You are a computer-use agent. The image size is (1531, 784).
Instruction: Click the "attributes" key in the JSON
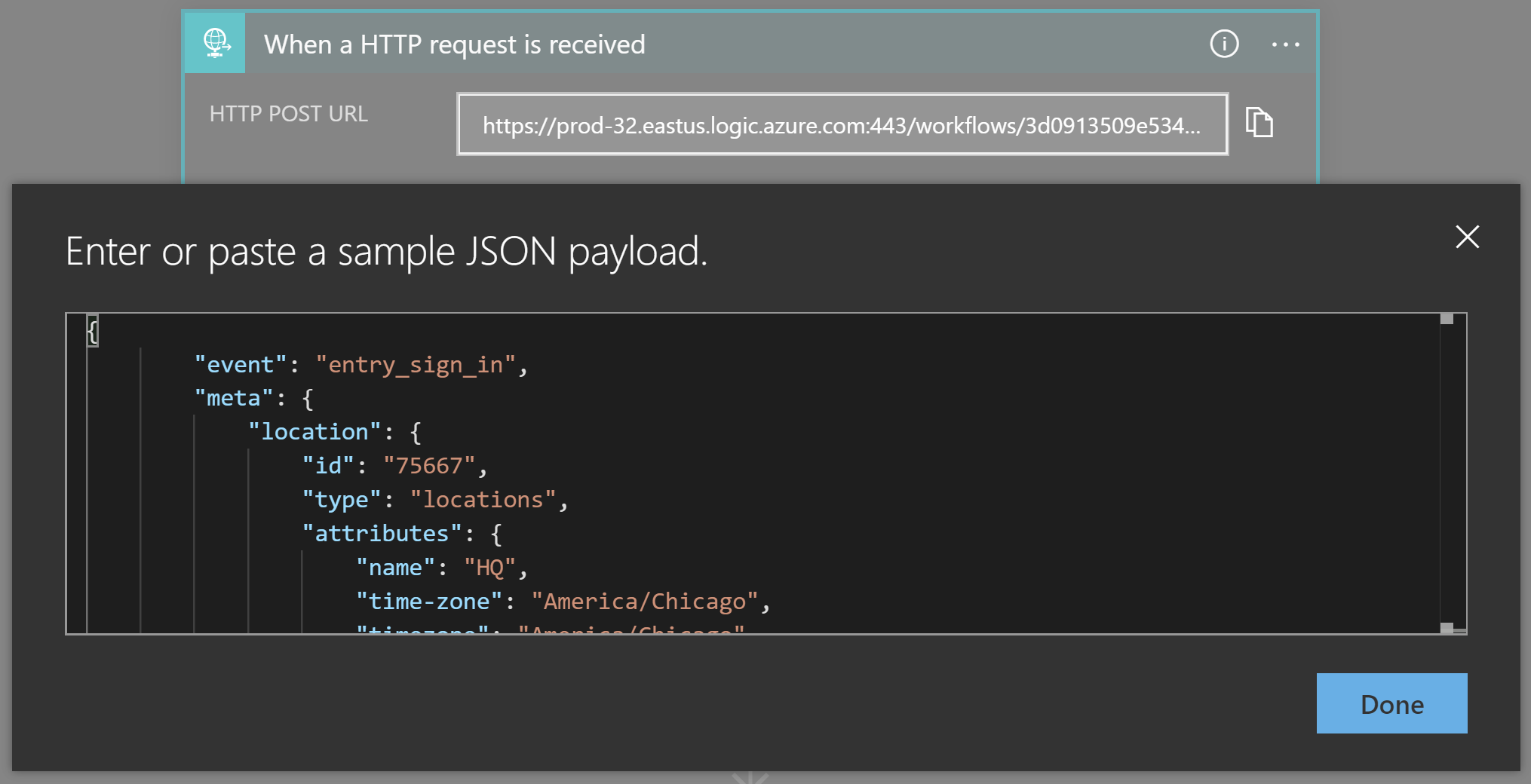pyautogui.click(x=382, y=534)
